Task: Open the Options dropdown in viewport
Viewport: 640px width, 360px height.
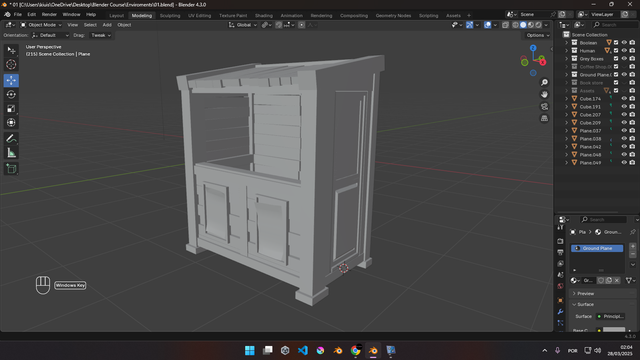Action: click(x=538, y=35)
